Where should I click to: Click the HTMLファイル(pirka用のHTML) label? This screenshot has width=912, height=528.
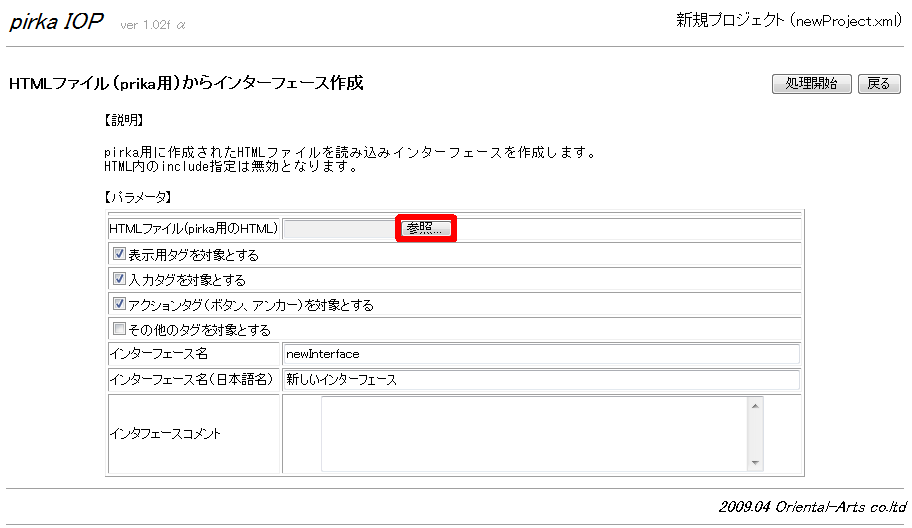193,229
